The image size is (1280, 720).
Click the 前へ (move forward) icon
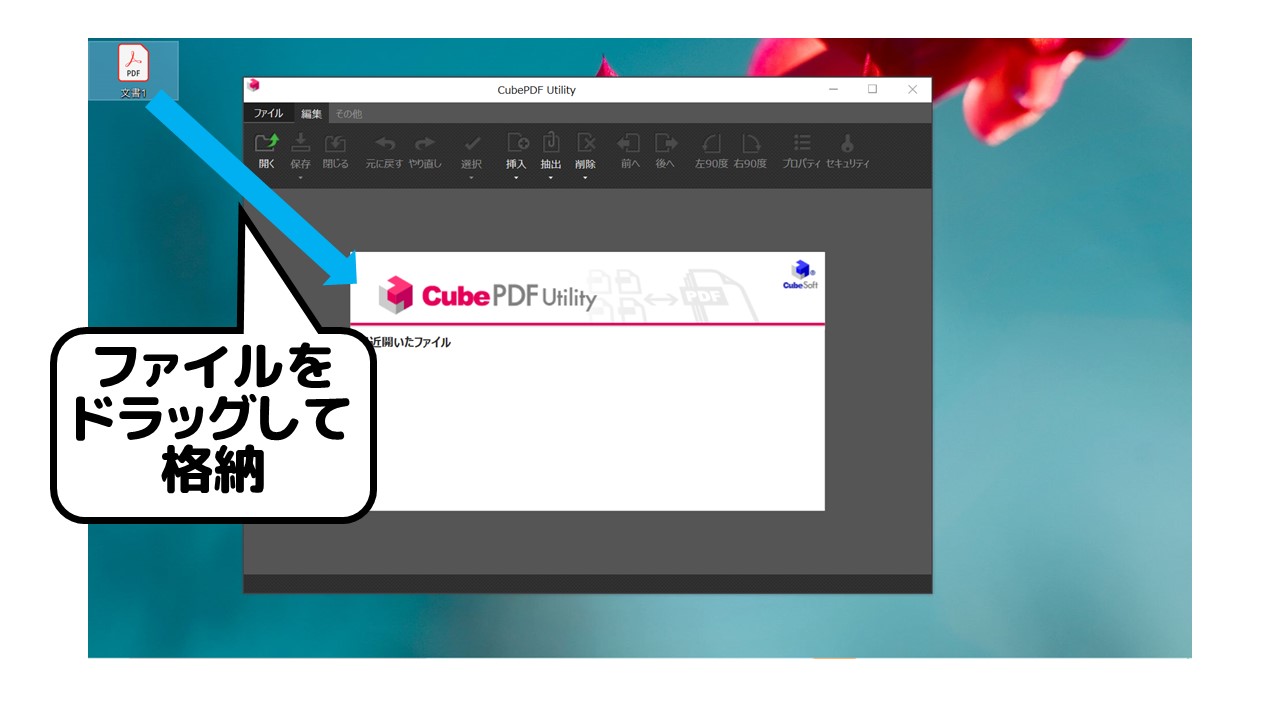(629, 143)
